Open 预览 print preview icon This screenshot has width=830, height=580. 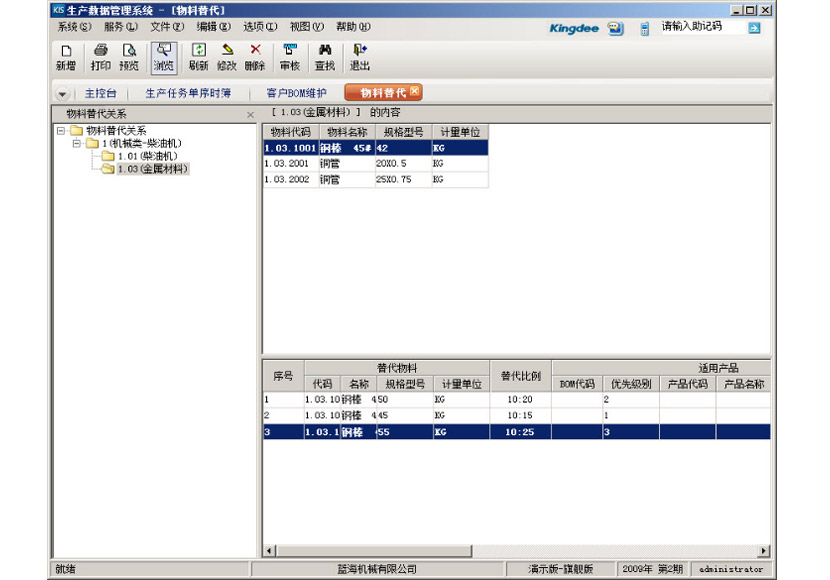point(129,56)
